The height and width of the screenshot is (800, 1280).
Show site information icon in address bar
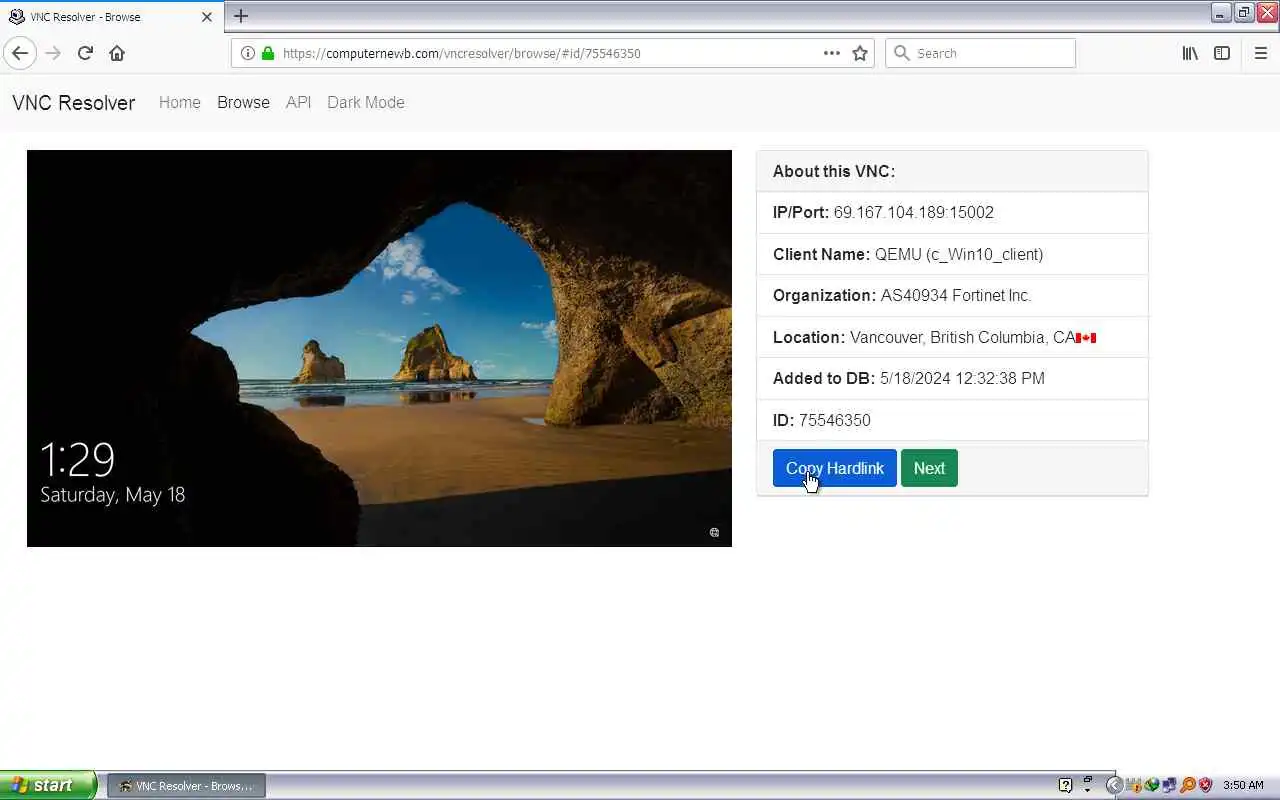(248, 53)
